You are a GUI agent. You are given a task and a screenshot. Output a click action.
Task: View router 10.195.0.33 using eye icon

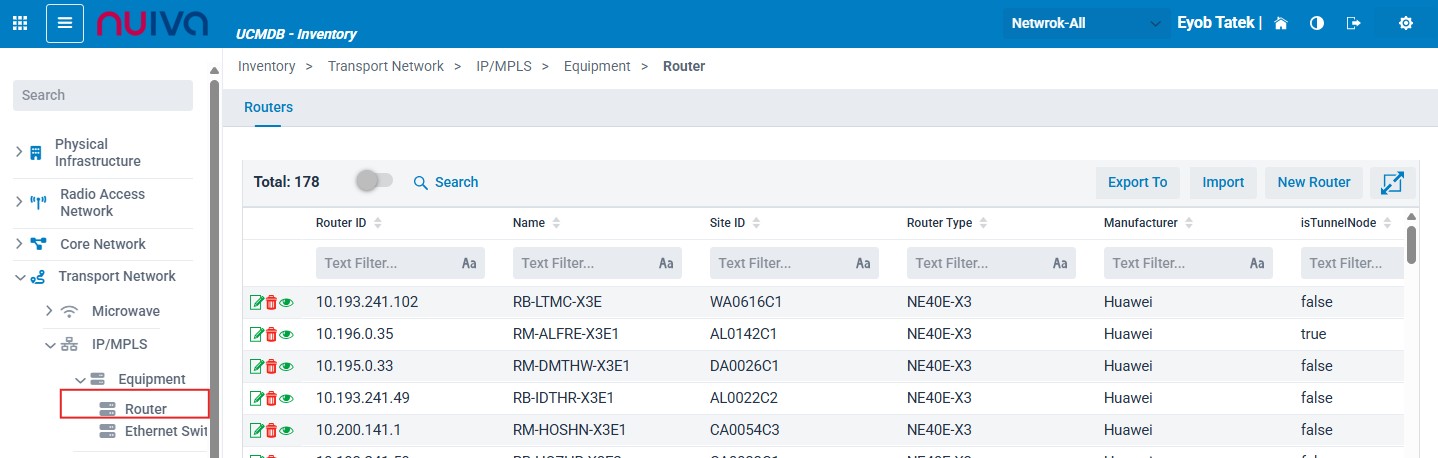286,367
